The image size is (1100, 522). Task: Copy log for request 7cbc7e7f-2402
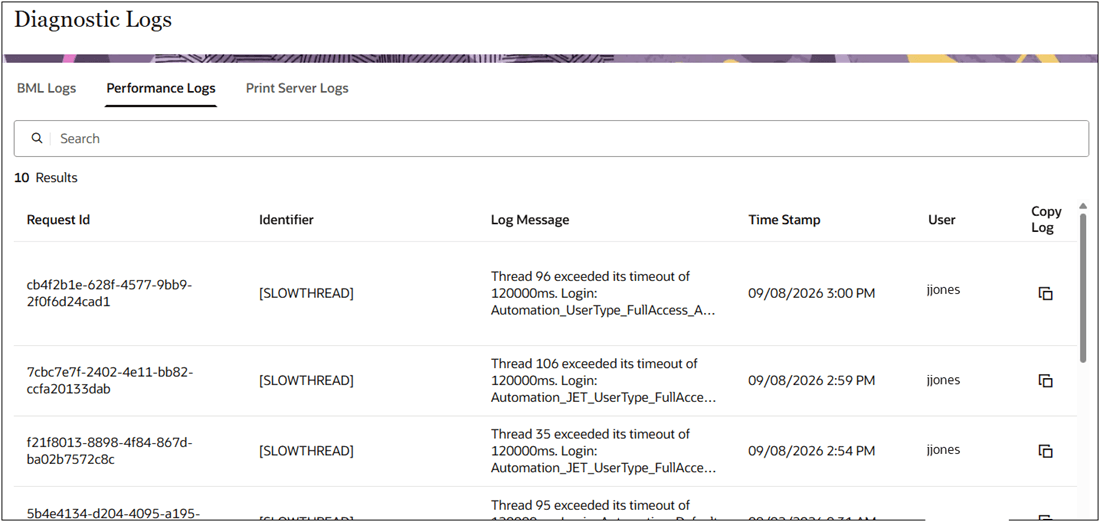(x=1045, y=381)
